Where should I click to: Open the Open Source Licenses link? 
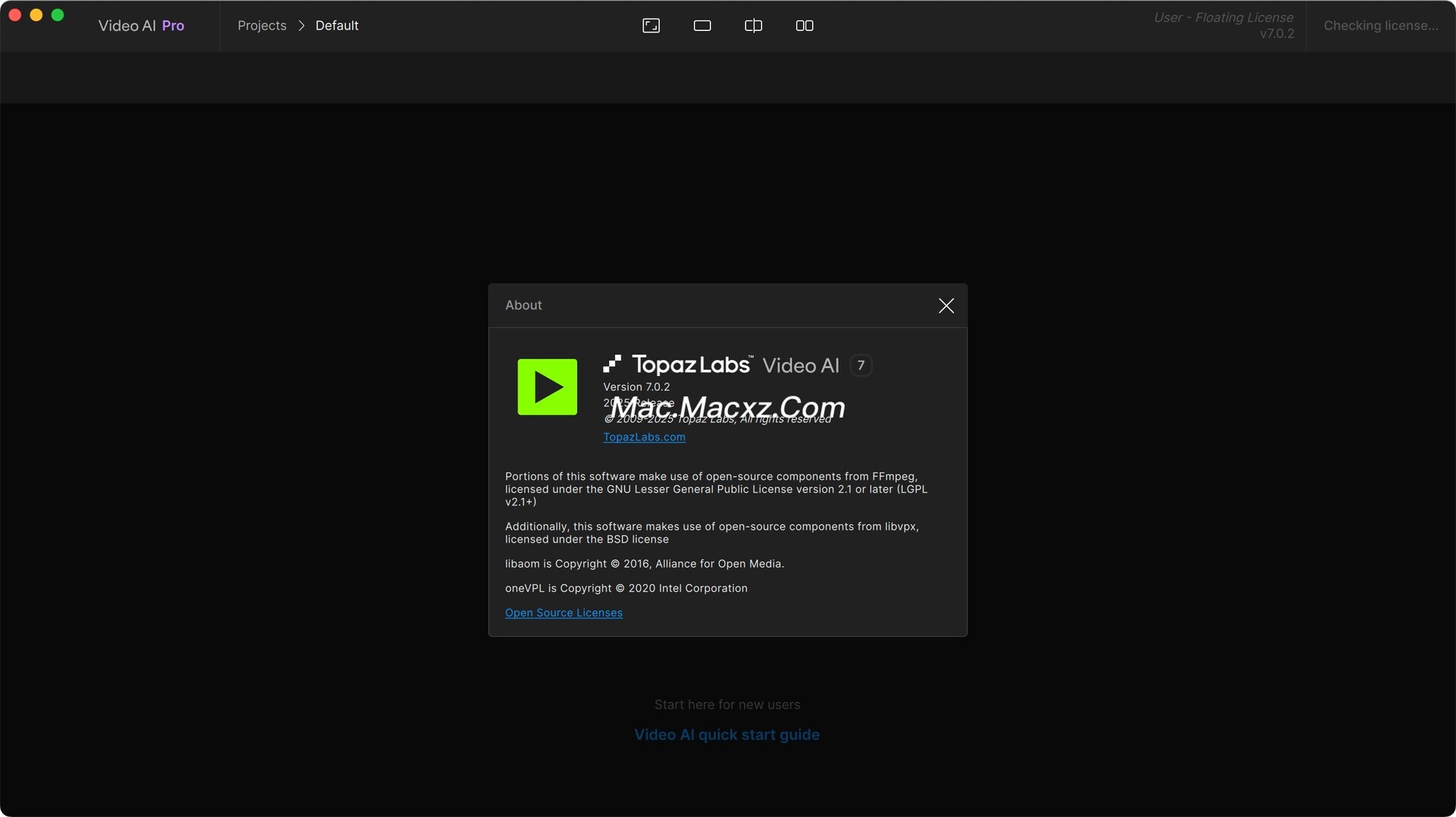click(x=563, y=613)
